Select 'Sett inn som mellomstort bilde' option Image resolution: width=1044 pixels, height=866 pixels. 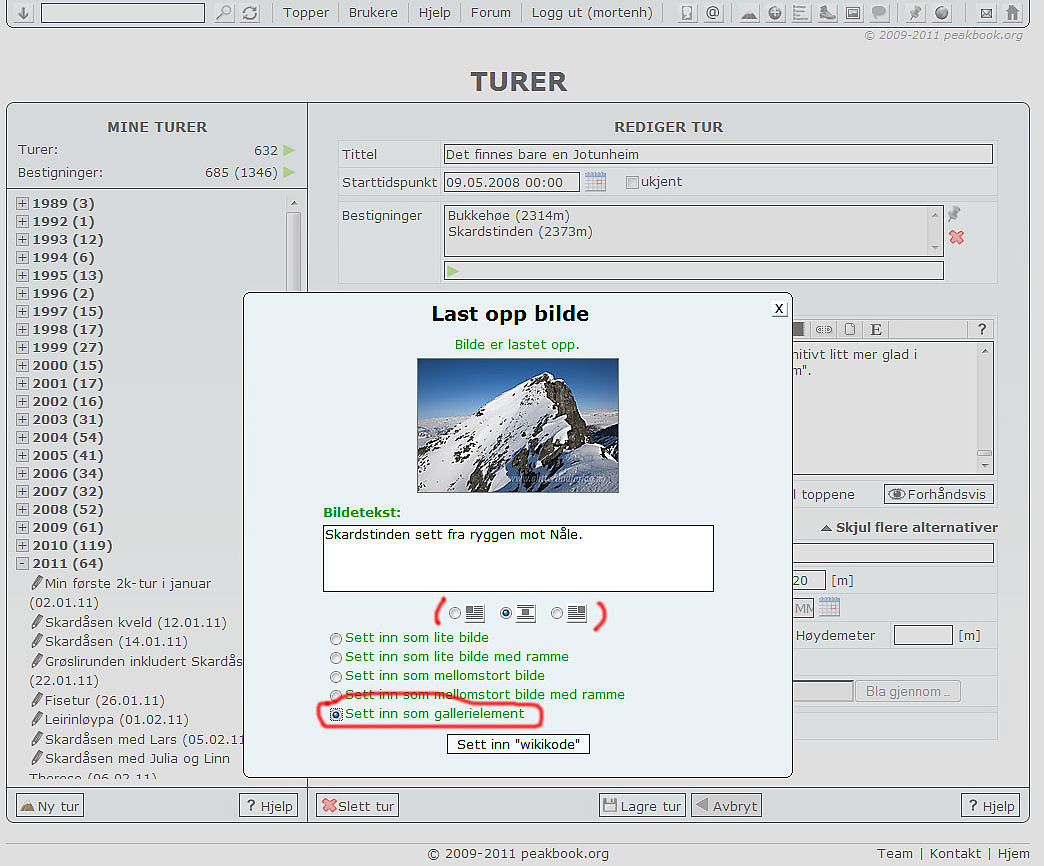pyautogui.click(x=336, y=676)
